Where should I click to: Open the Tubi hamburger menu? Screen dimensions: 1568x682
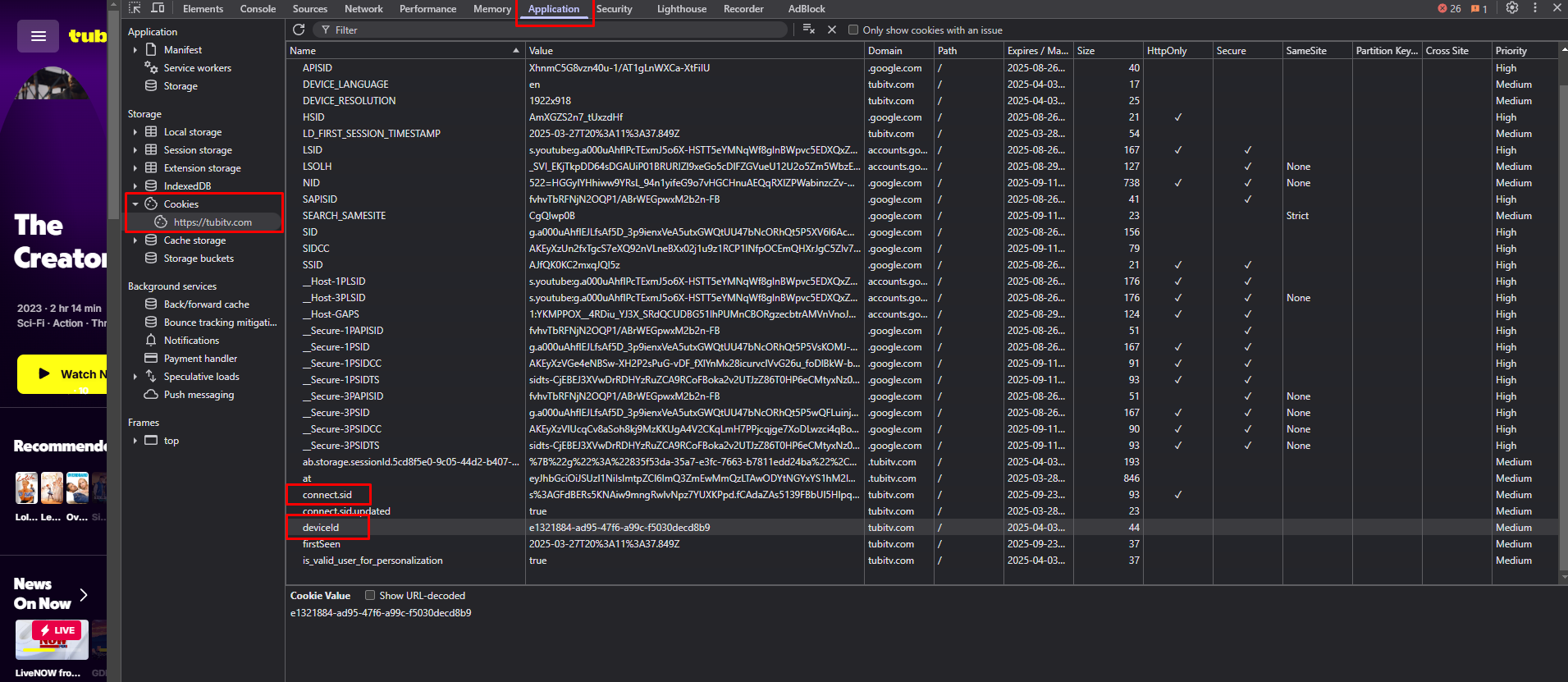pyautogui.click(x=38, y=36)
